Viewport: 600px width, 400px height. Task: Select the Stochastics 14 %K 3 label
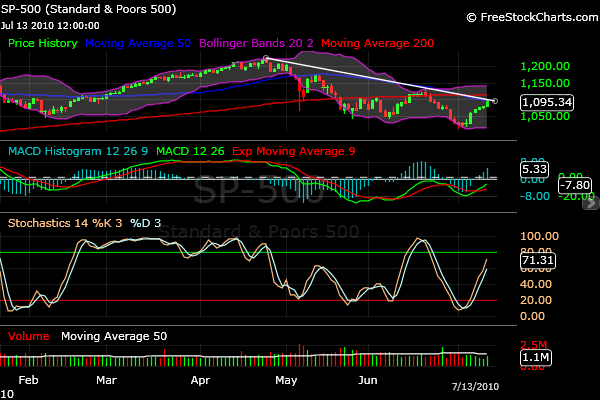tap(65, 223)
